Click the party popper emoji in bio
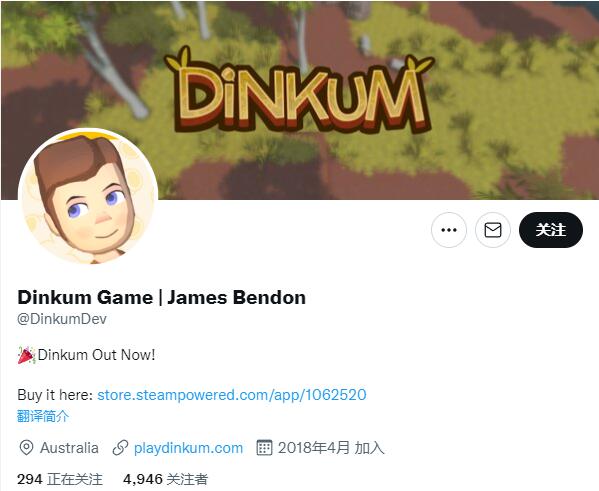This screenshot has width=599, height=491. [x=26, y=355]
